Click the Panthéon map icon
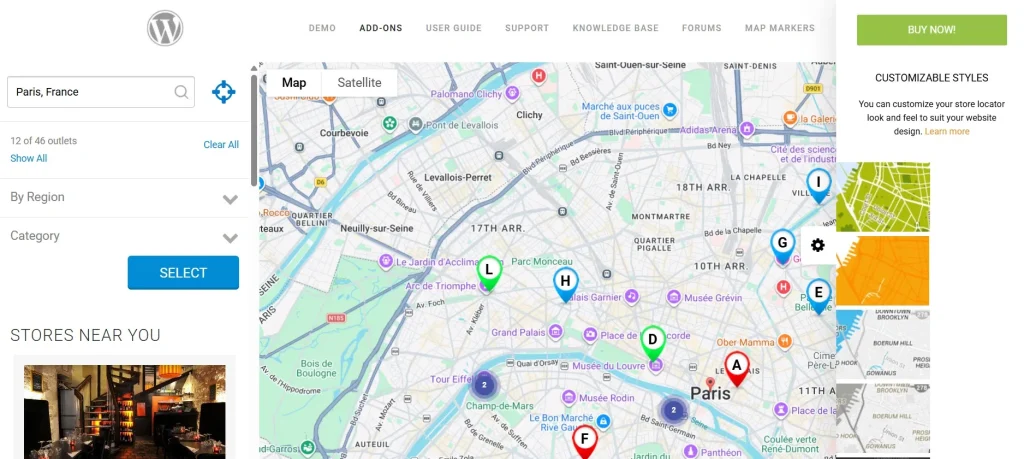Viewport: 1024px width, 459px height. click(x=691, y=452)
